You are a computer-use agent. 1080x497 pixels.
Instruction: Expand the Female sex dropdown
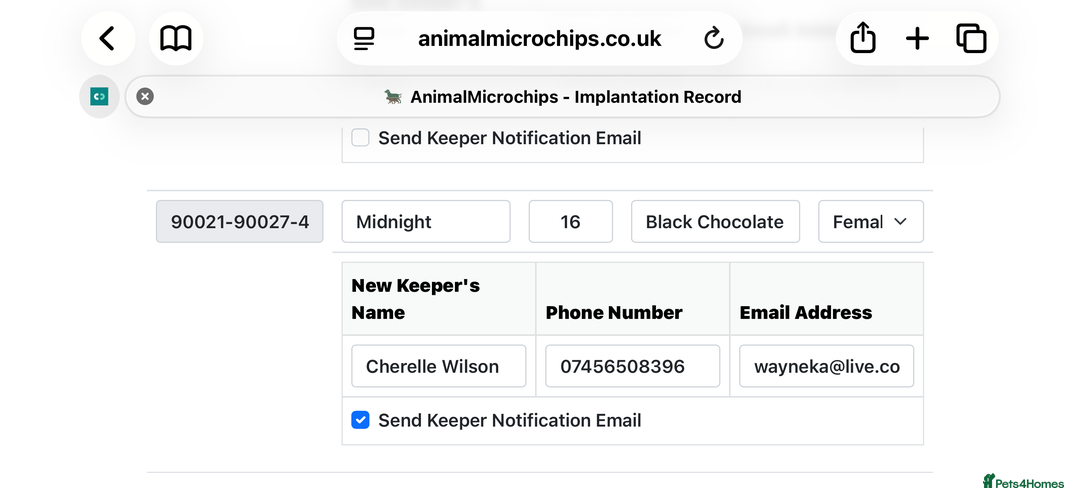(870, 222)
